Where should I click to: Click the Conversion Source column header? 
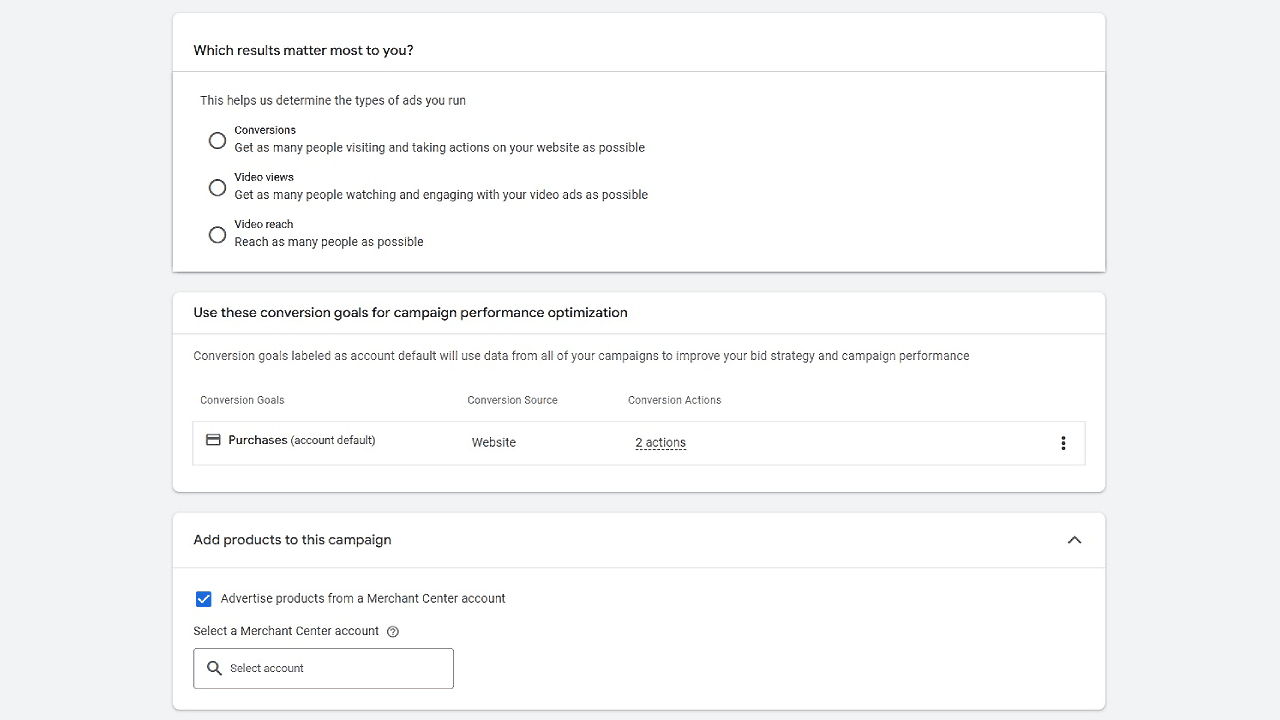tap(512, 400)
